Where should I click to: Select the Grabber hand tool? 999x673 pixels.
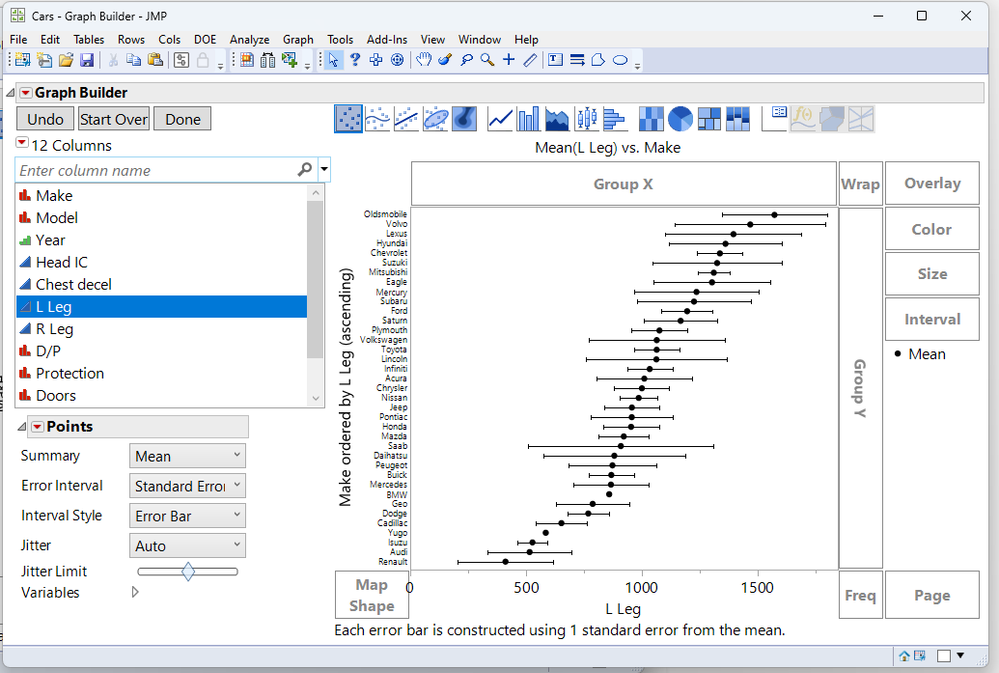[x=424, y=60]
